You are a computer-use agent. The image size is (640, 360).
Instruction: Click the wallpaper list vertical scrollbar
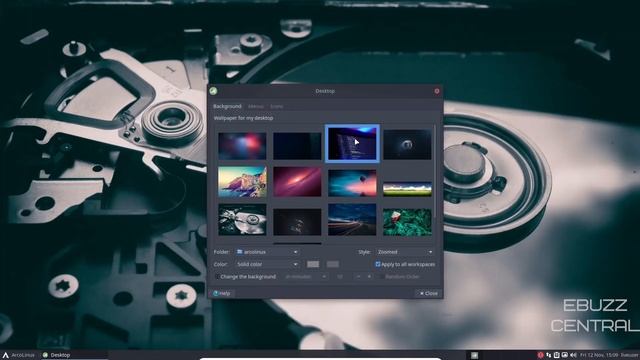[435, 171]
